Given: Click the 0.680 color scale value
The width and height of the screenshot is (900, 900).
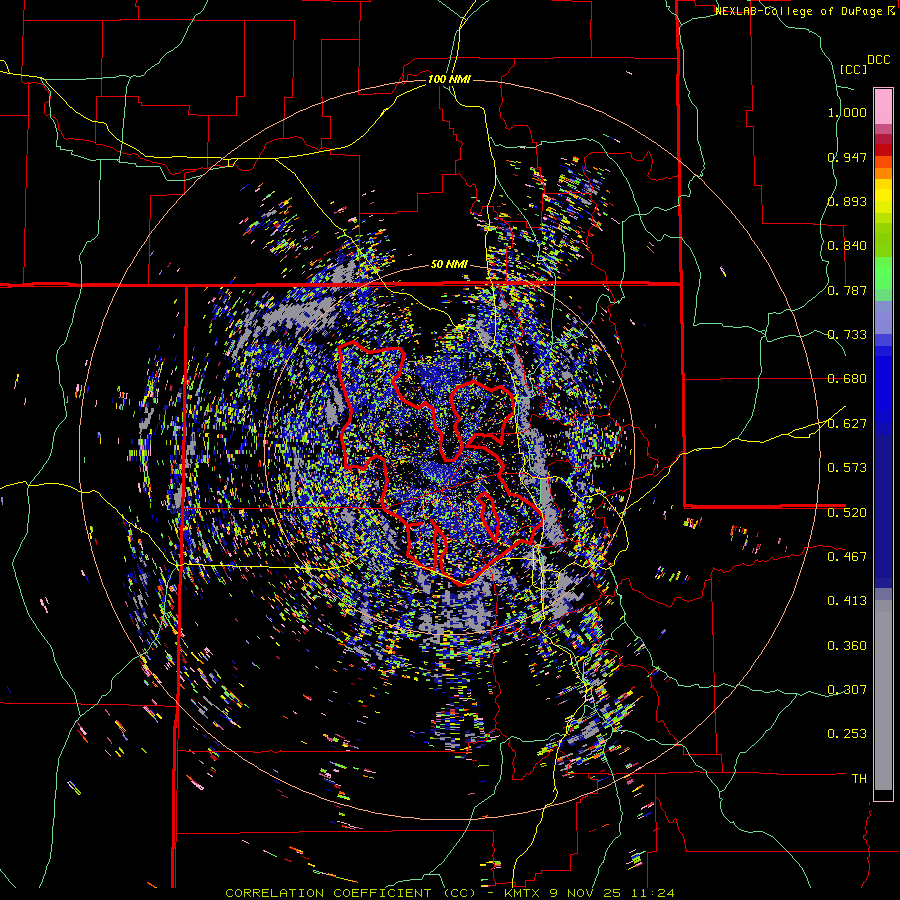Looking at the screenshot, I should [x=847, y=379].
